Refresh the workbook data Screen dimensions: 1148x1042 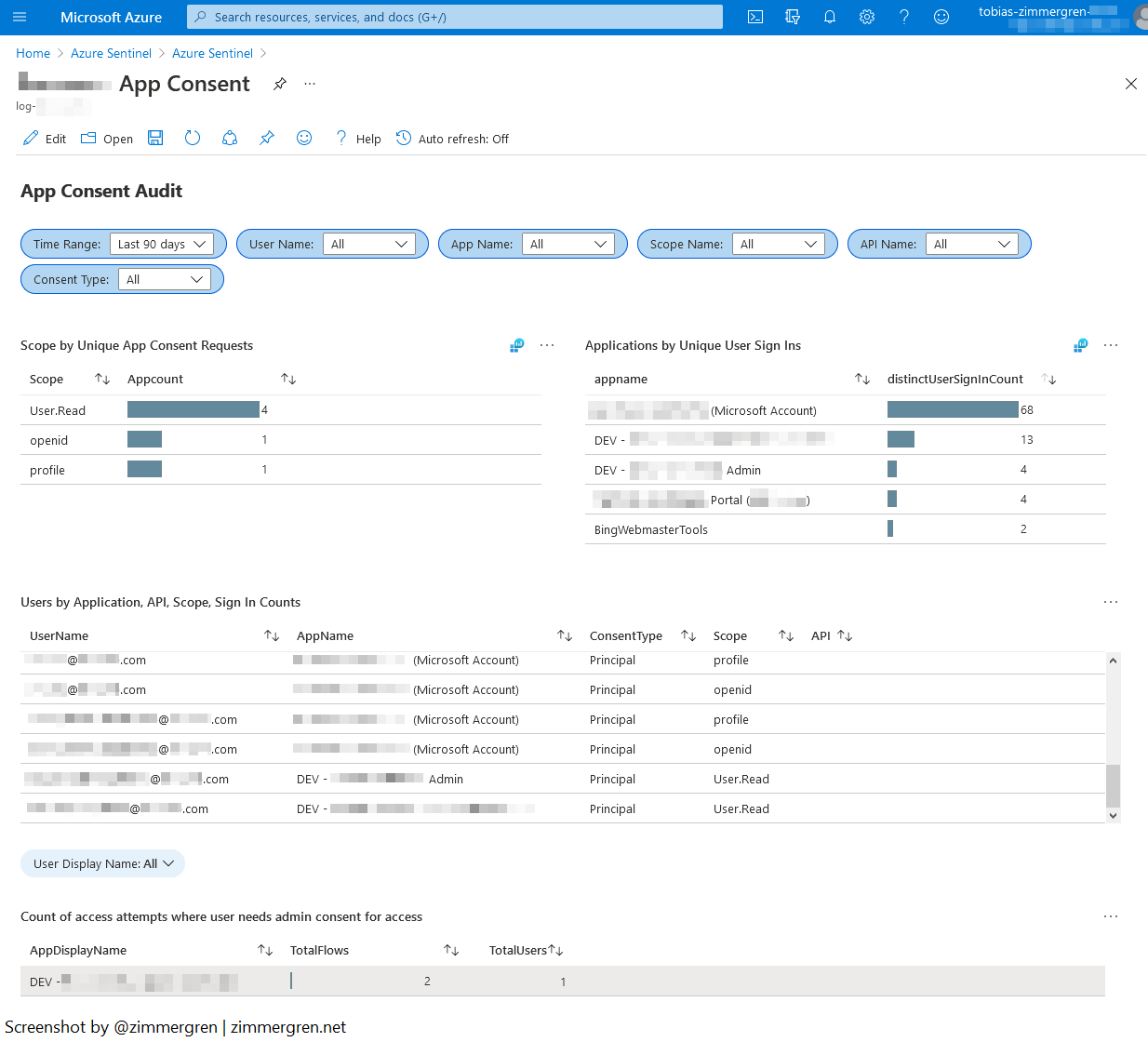(193, 138)
